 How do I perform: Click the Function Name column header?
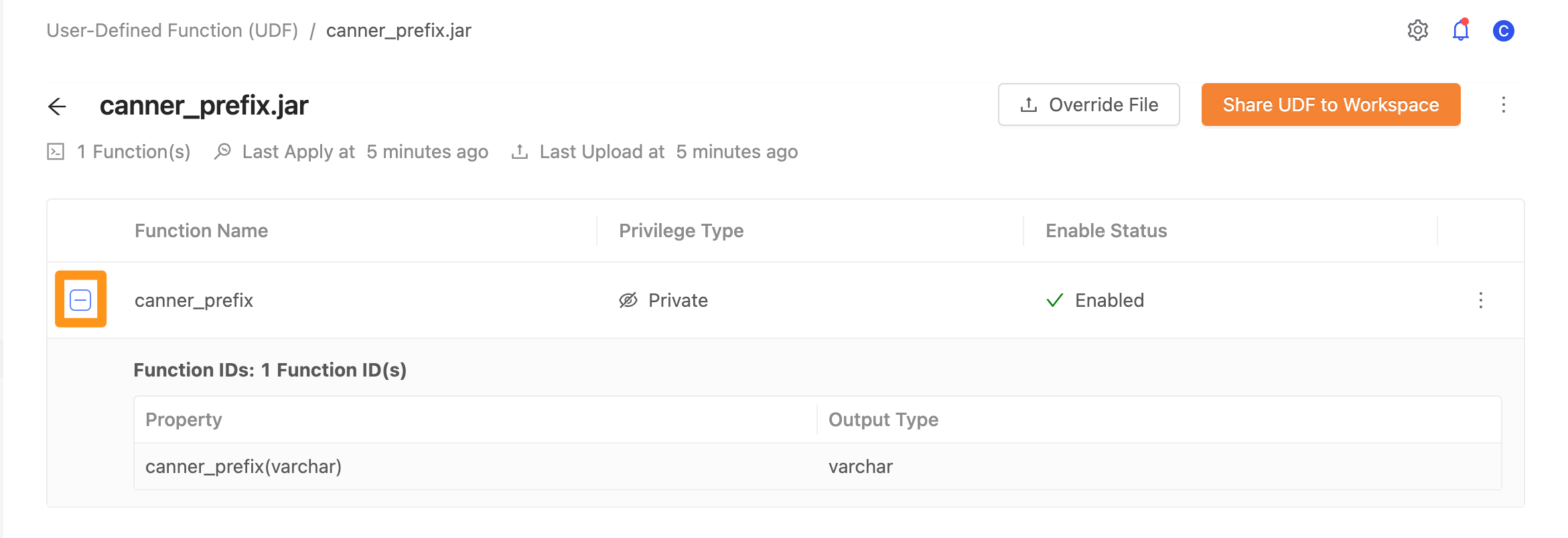tap(202, 230)
